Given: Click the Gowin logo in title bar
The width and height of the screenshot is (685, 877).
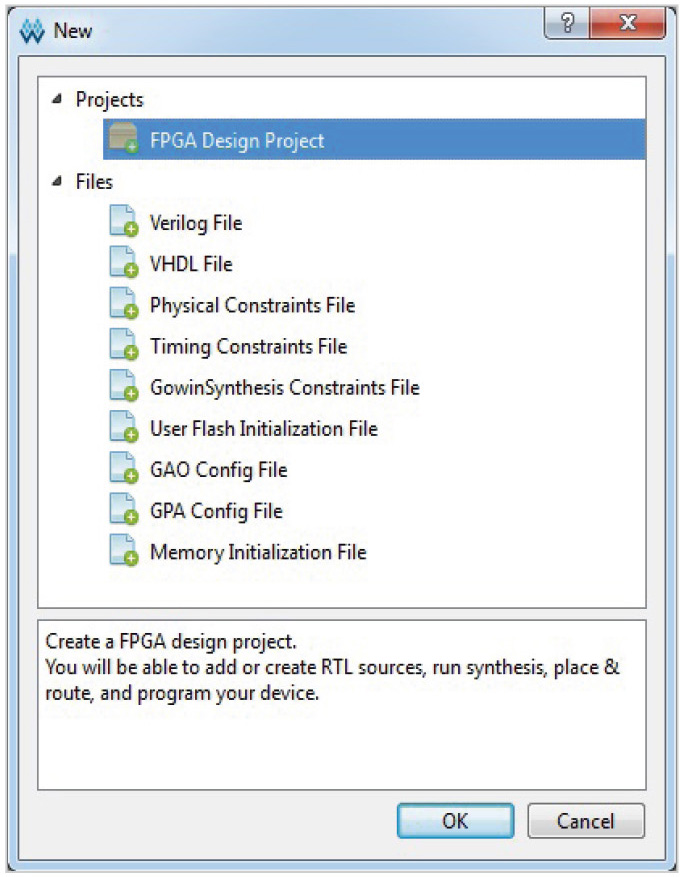Looking at the screenshot, I should (x=33, y=31).
